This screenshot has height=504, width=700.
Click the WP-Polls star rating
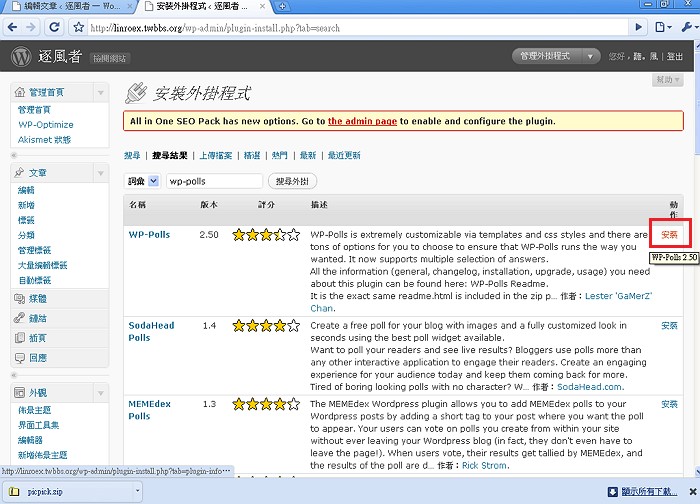266,235
